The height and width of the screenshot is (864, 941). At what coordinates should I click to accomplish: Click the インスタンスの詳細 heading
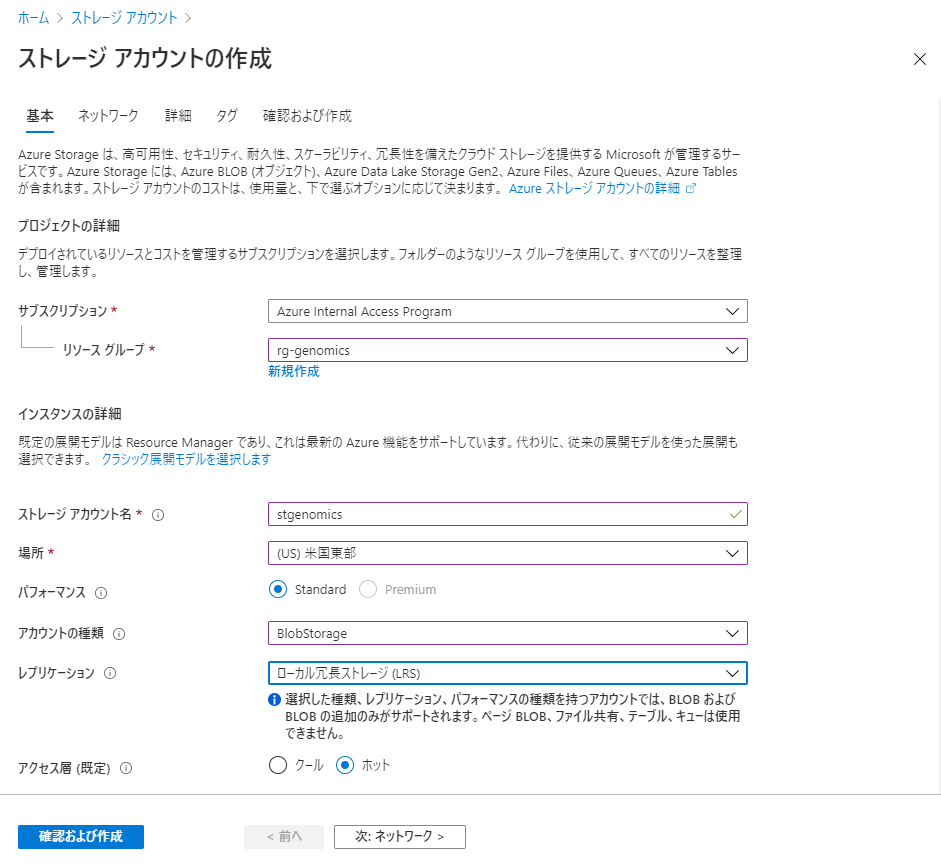click(70, 414)
